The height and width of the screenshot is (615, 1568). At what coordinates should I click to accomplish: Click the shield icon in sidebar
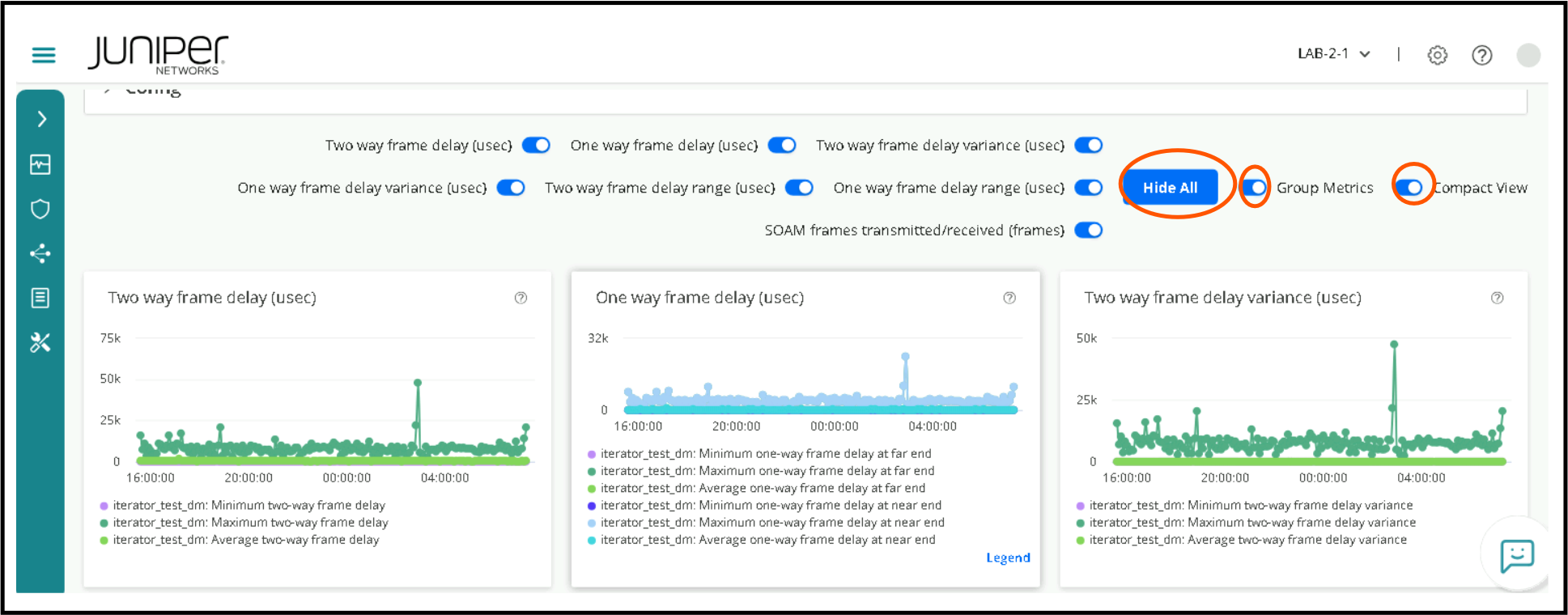coord(40,210)
